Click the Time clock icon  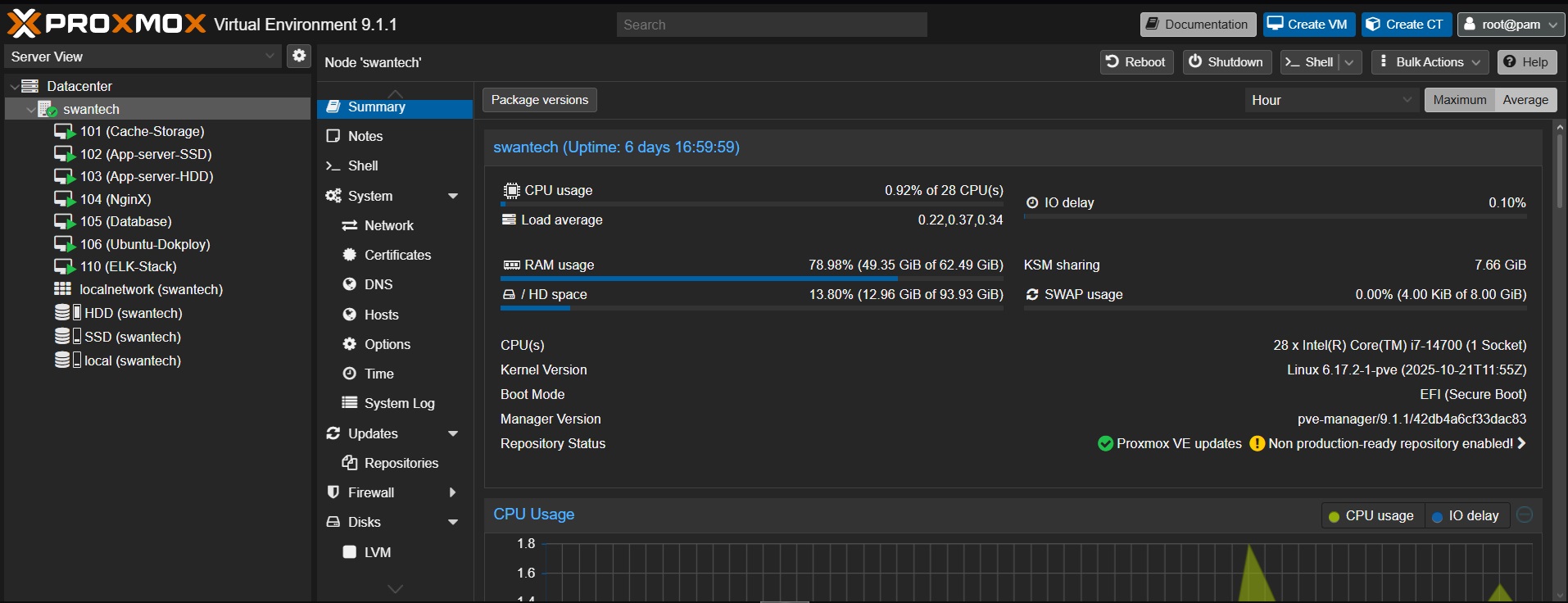coord(350,374)
